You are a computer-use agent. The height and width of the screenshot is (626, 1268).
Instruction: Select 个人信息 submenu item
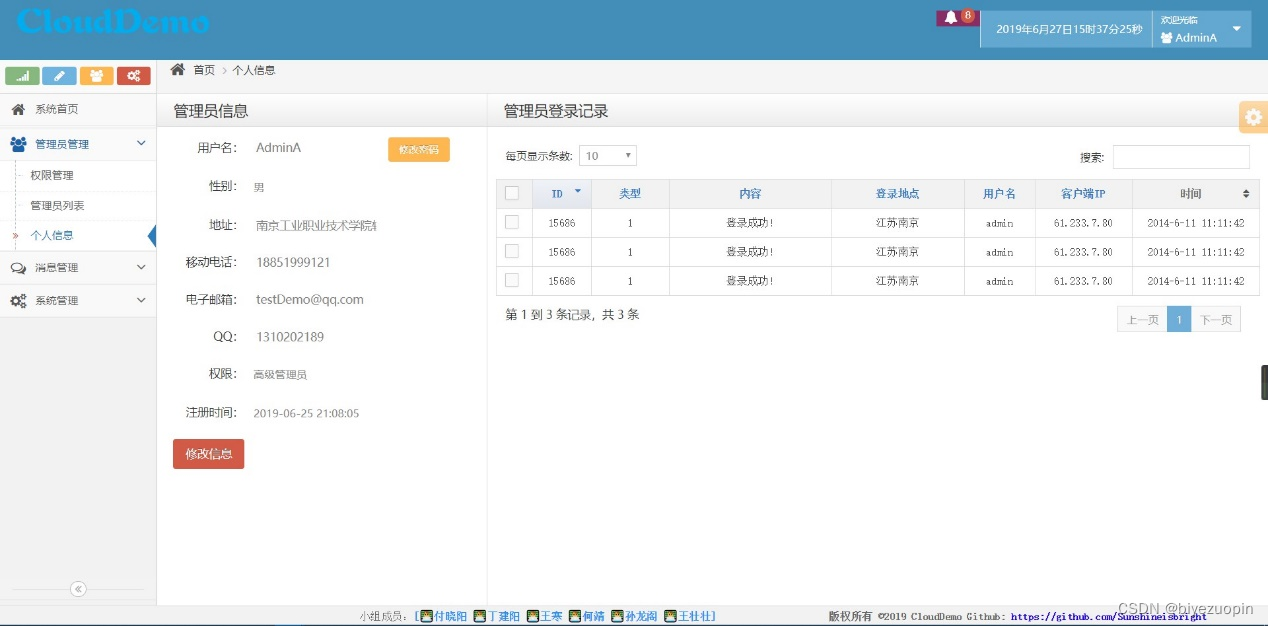pos(78,235)
